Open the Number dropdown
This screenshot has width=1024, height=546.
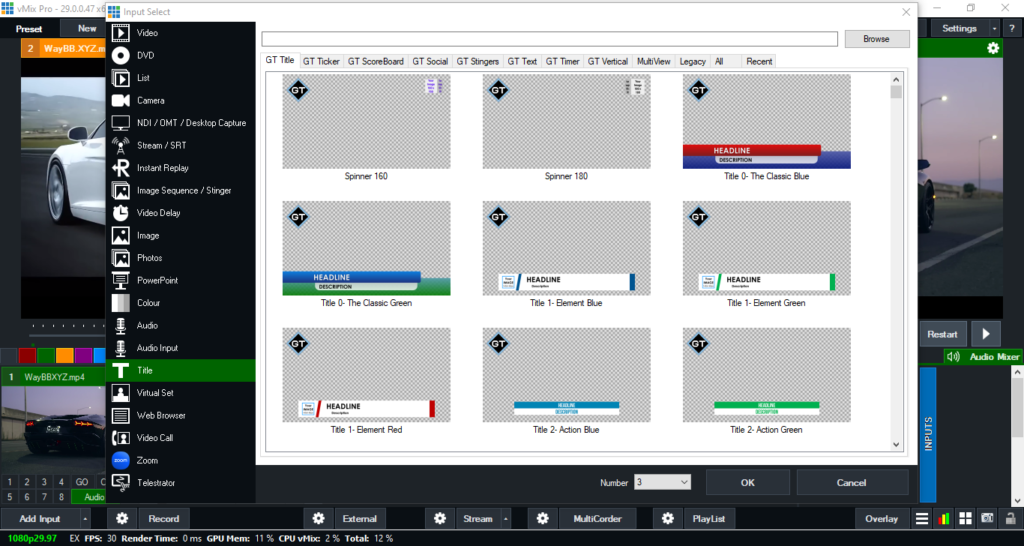(662, 483)
